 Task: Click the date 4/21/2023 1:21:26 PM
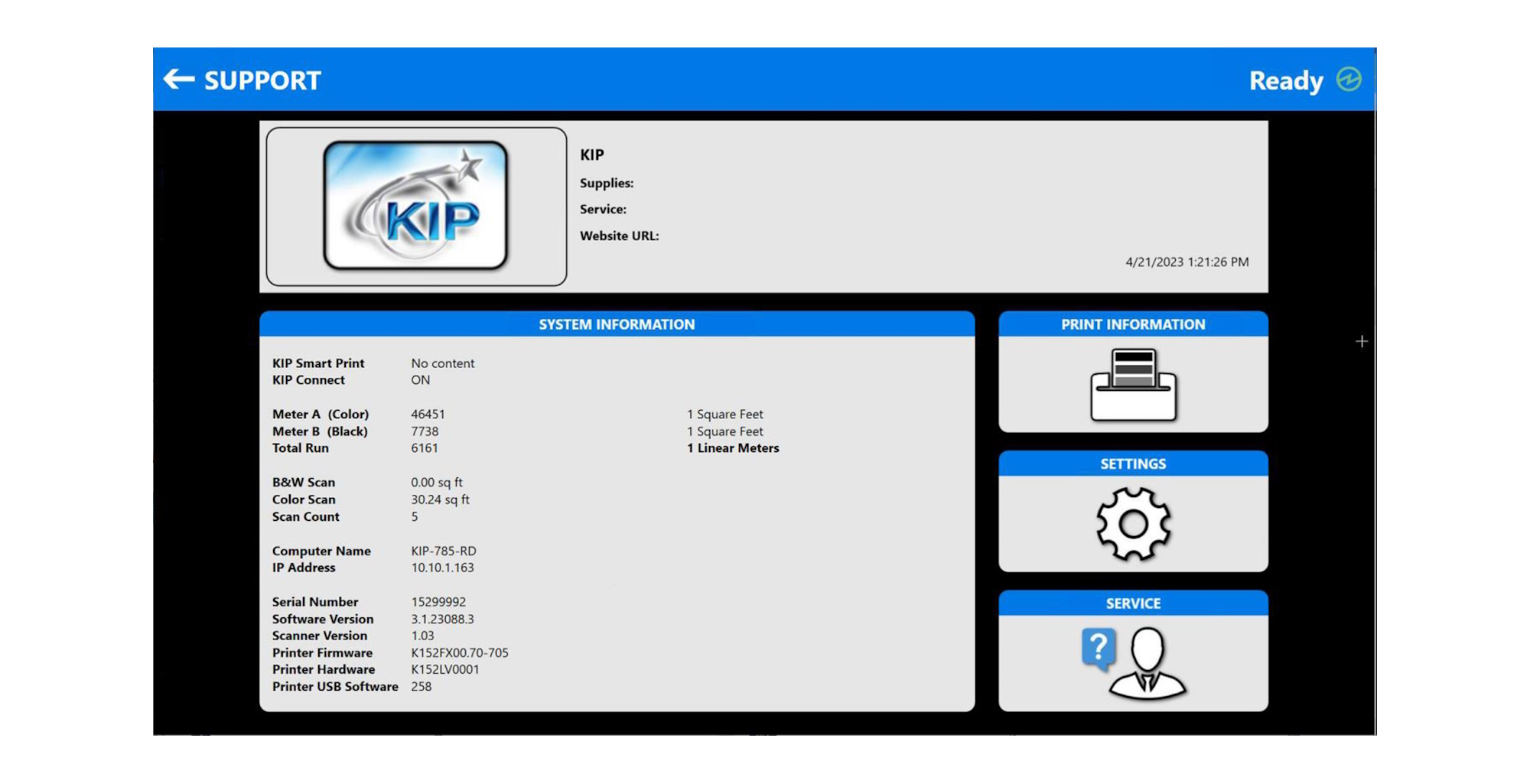(x=1187, y=262)
